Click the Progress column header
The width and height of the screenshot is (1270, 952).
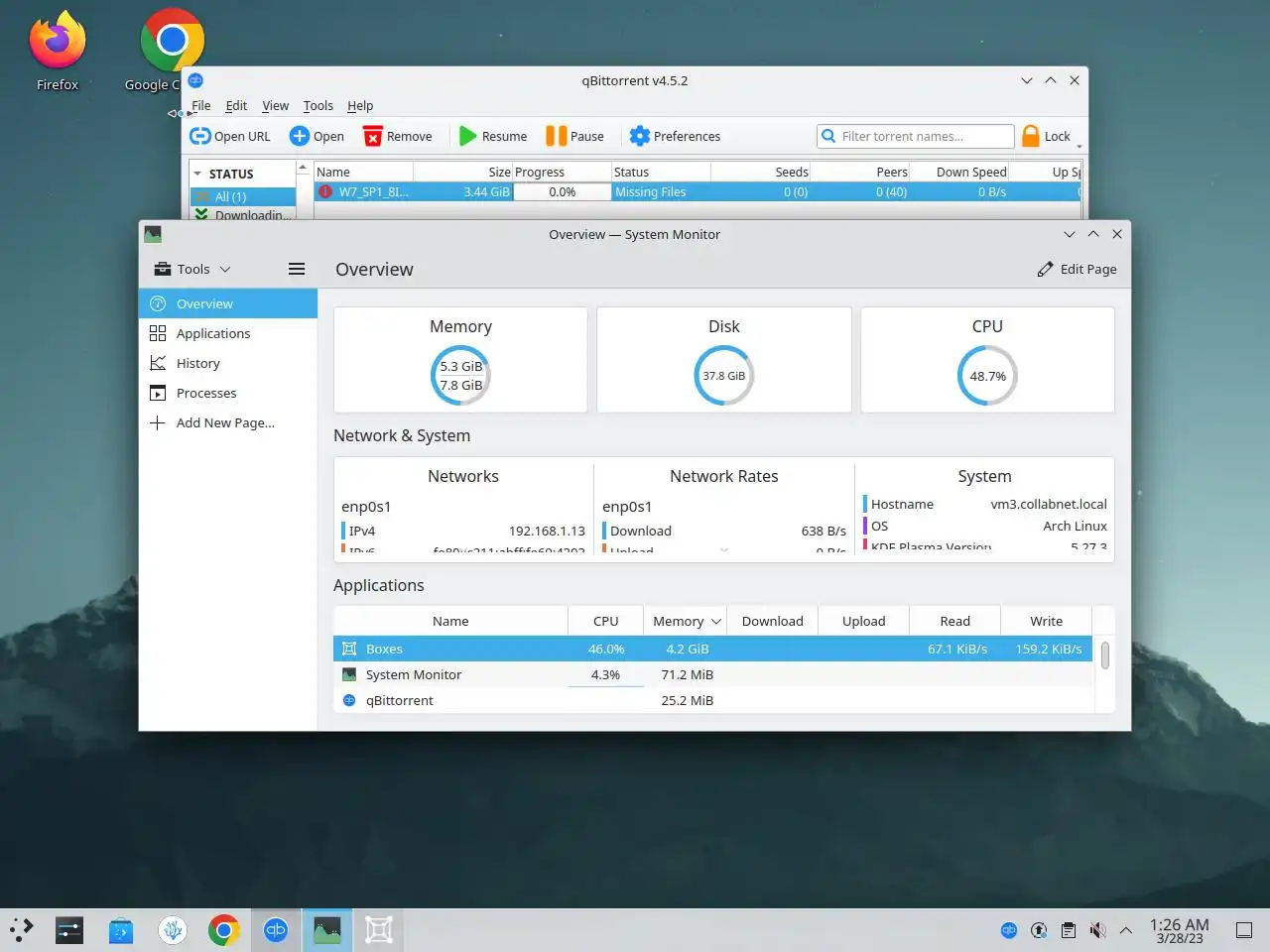tap(562, 172)
